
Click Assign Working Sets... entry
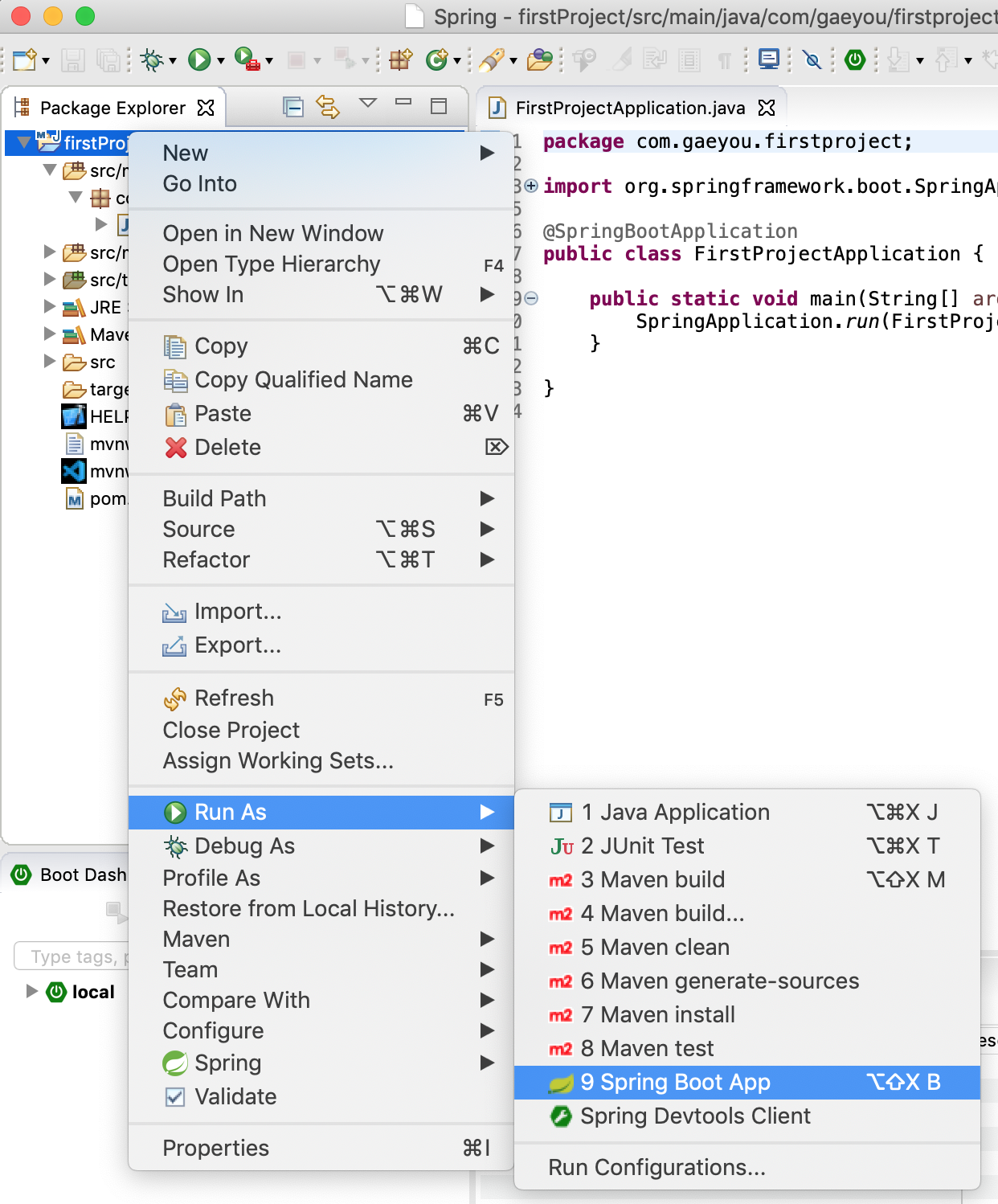pyautogui.click(x=321, y=761)
